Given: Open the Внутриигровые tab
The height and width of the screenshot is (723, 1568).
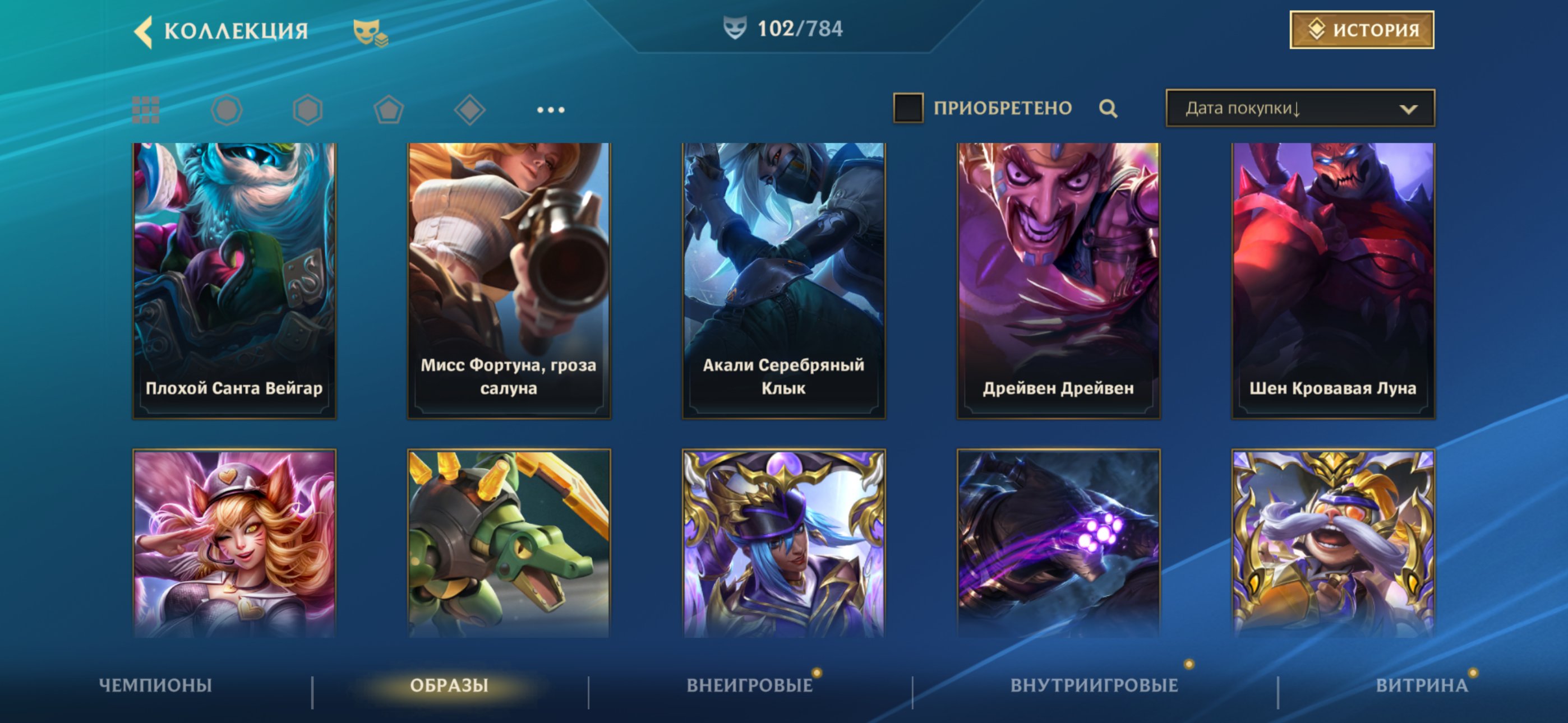Looking at the screenshot, I should point(1095,685).
